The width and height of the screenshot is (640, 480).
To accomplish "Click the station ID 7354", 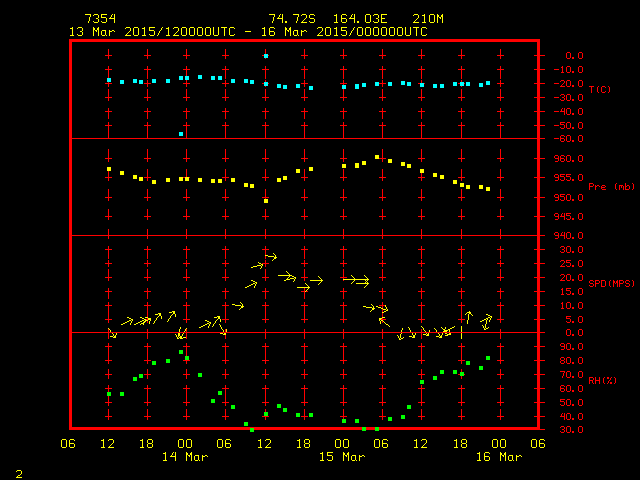I will click(100, 19).
